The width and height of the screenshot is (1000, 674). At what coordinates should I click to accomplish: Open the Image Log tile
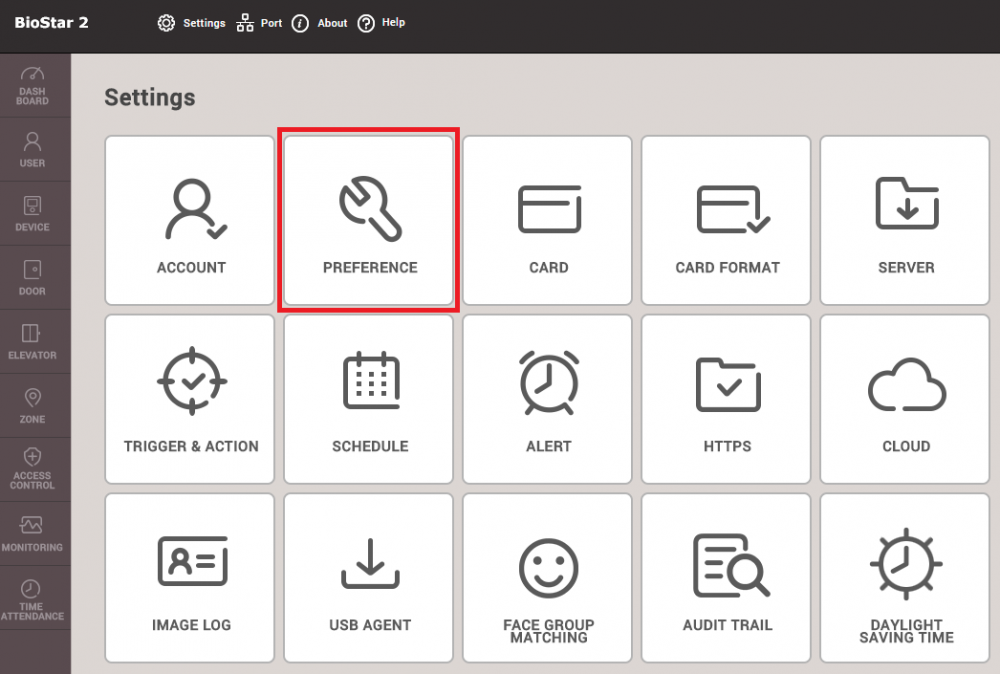pos(190,578)
